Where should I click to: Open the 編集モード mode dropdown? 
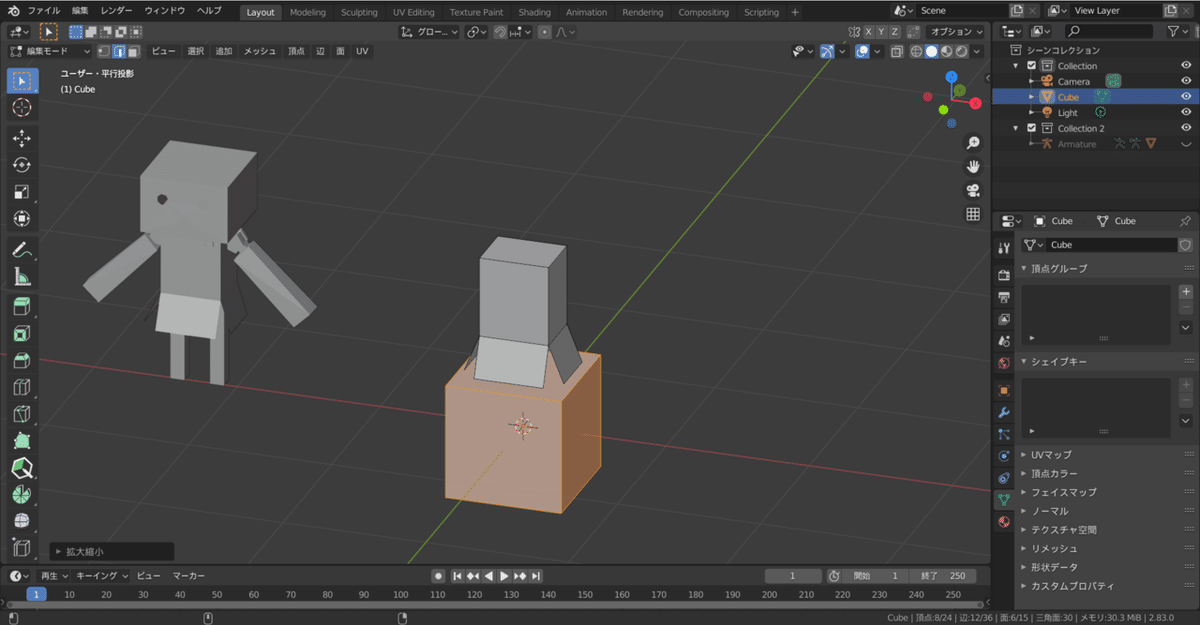[50, 51]
